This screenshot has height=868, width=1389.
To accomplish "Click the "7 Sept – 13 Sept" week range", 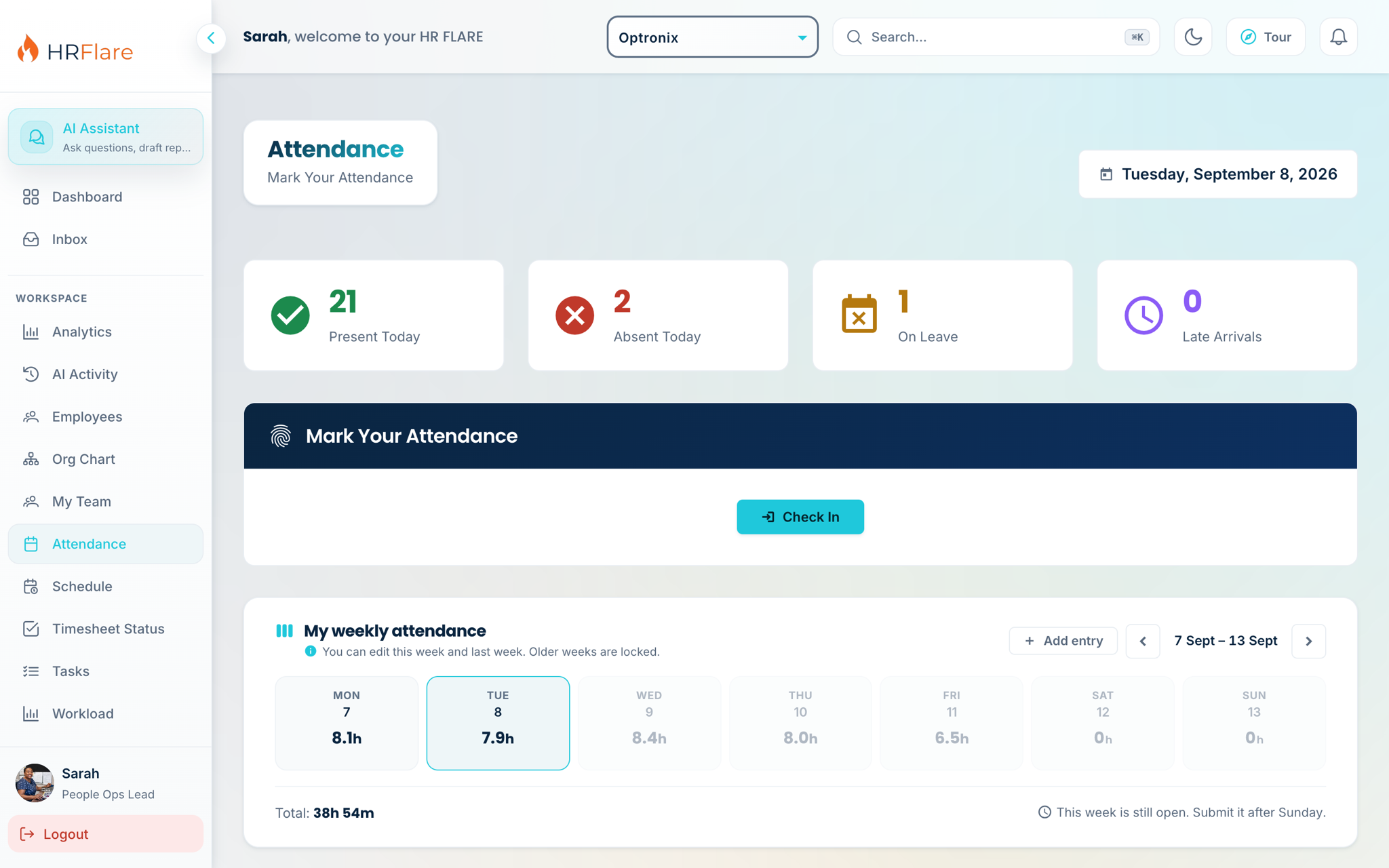I will point(1226,641).
